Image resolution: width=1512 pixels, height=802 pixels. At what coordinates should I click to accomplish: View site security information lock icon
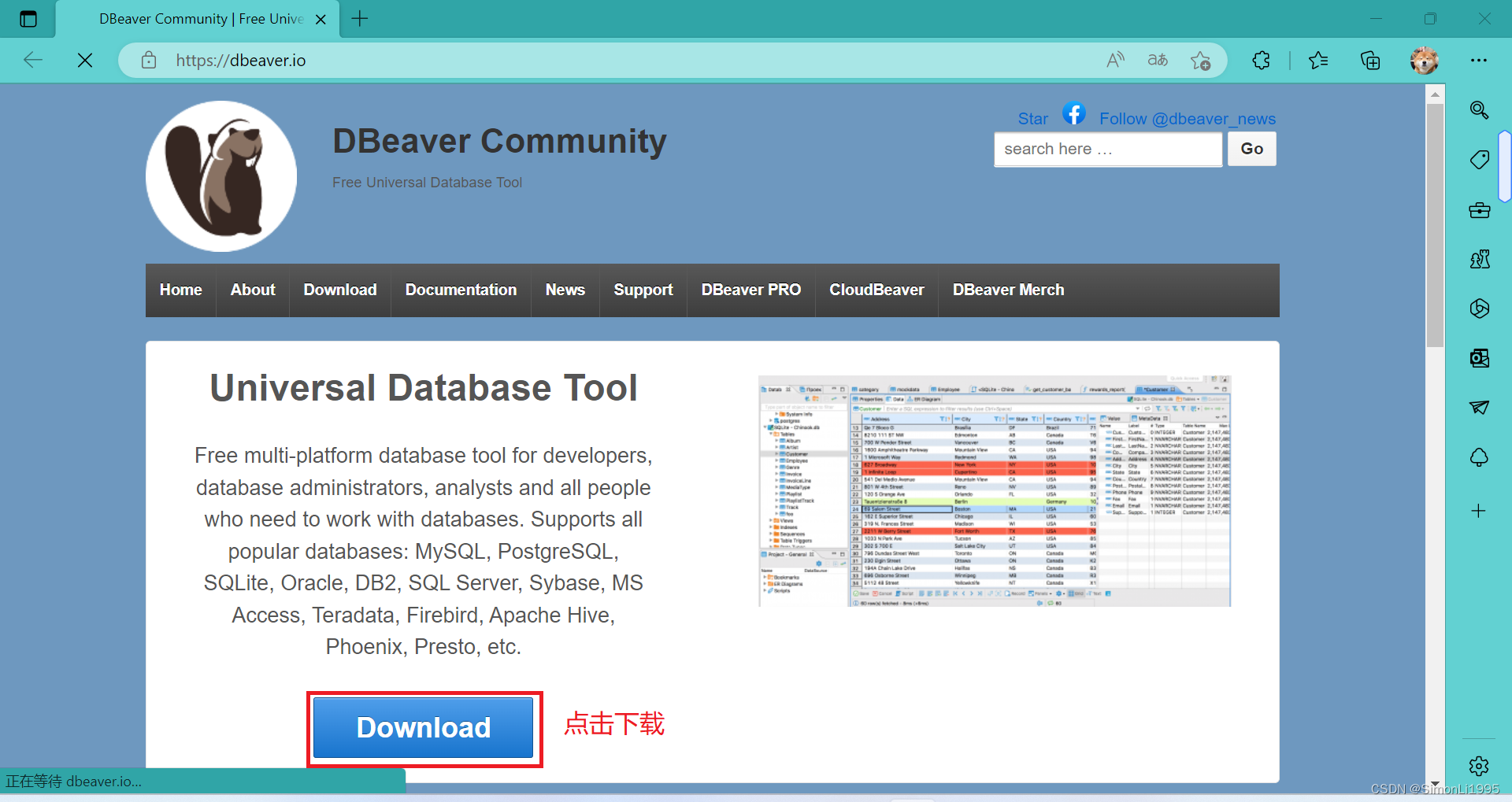click(x=149, y=60)
